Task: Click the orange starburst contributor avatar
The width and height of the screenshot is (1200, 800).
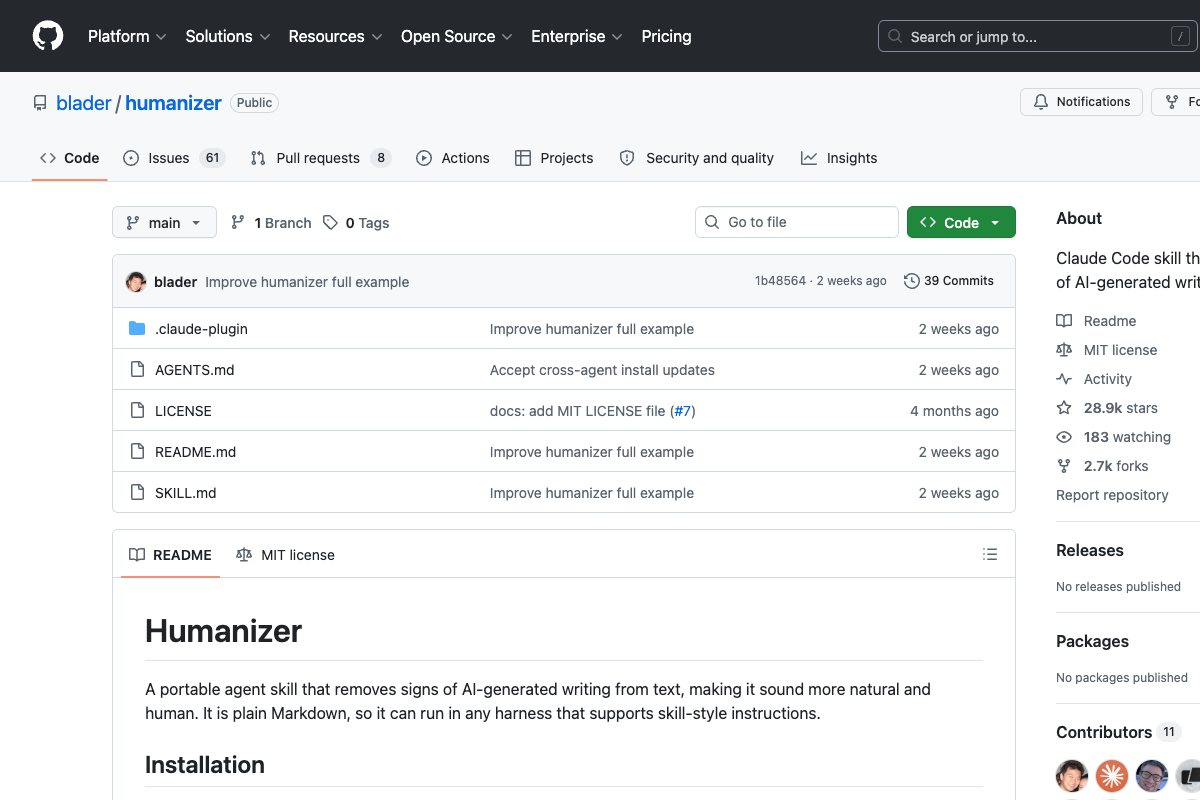Action: 1112,775
